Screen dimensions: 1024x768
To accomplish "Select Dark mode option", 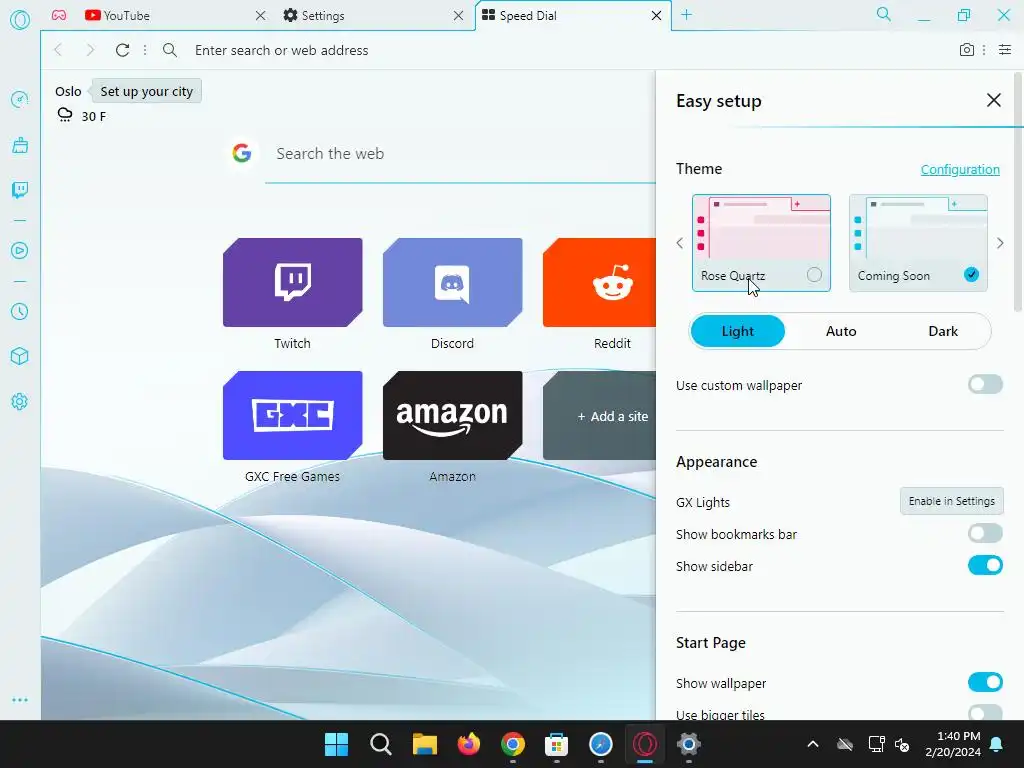I will (943, 331).
